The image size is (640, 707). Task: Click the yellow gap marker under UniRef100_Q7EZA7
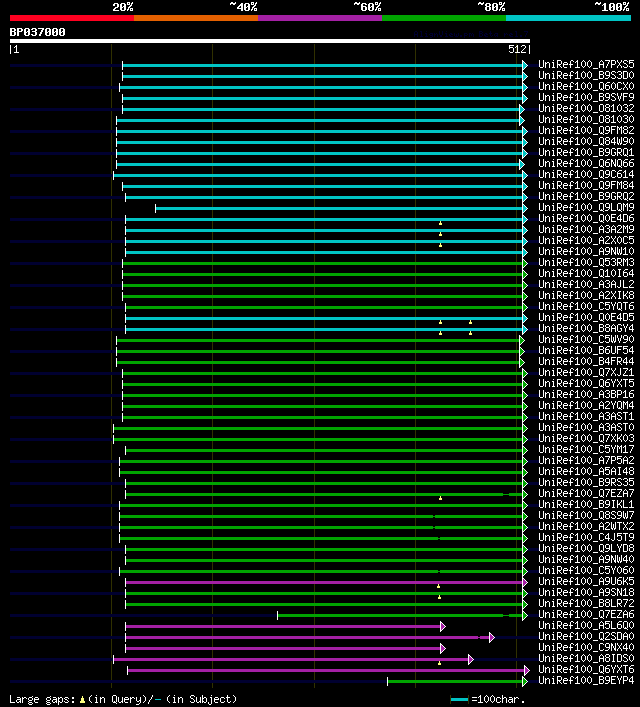point(441,498)
